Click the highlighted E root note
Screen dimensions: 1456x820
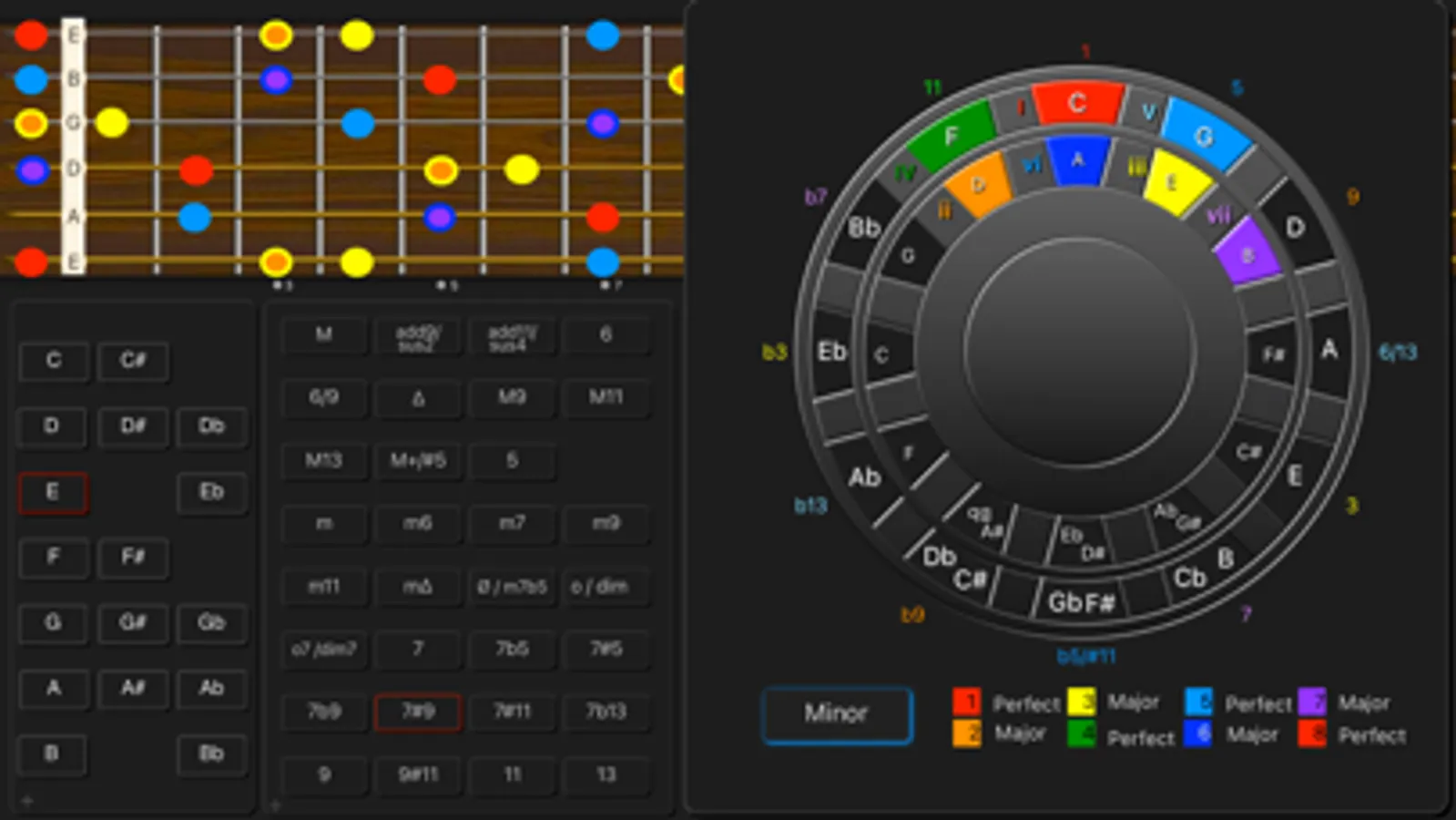(53, 493)
